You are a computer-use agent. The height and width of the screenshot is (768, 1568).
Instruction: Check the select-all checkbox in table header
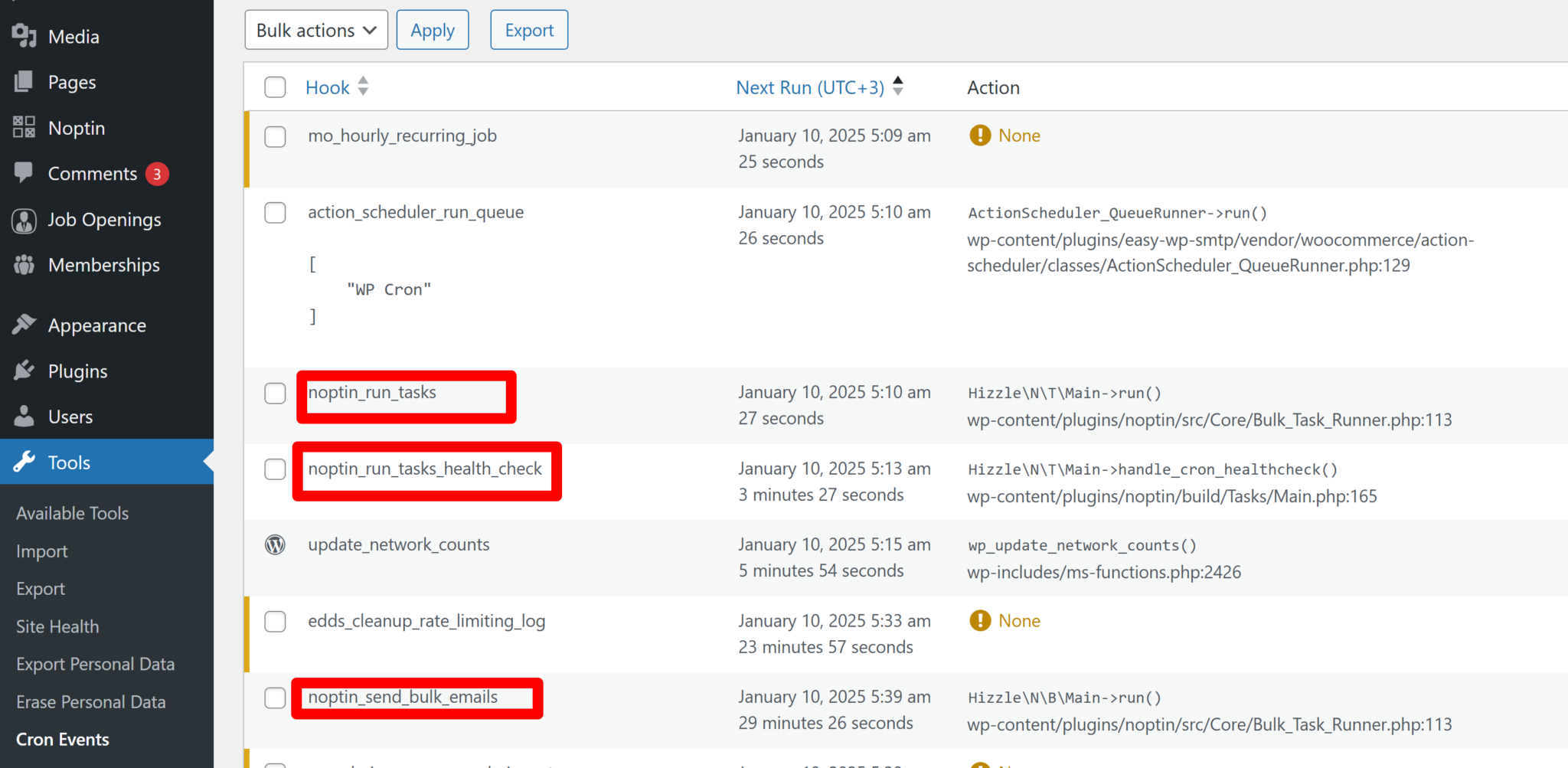275,87
